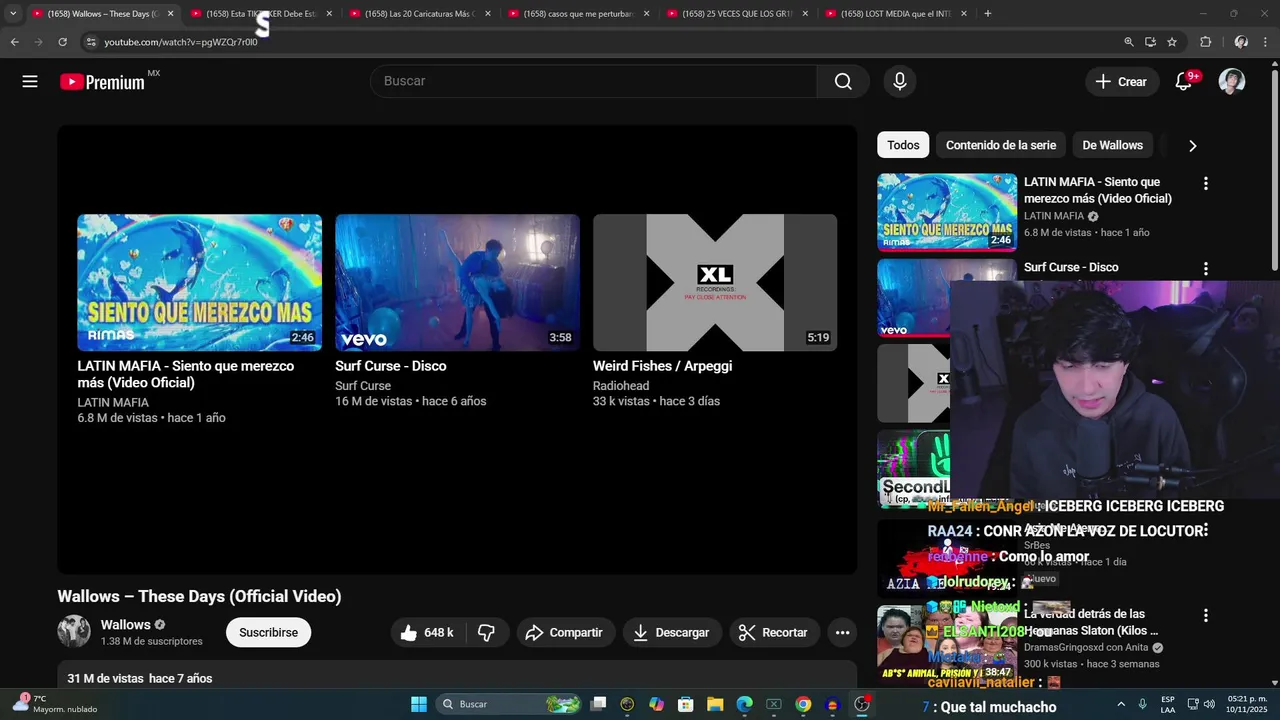Click the address bar URL

click(x=181, y=42)
